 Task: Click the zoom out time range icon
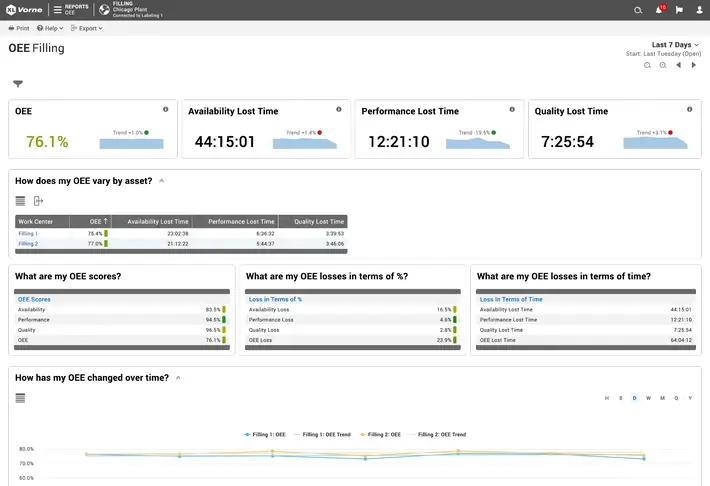pyautogui.click(x=648, y=65)
